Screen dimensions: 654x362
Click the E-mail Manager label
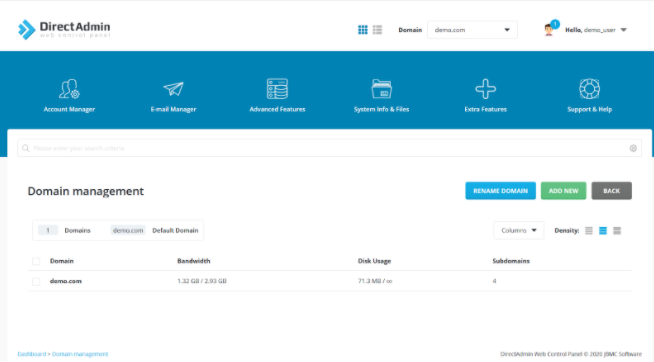click(x=174, y=109)
